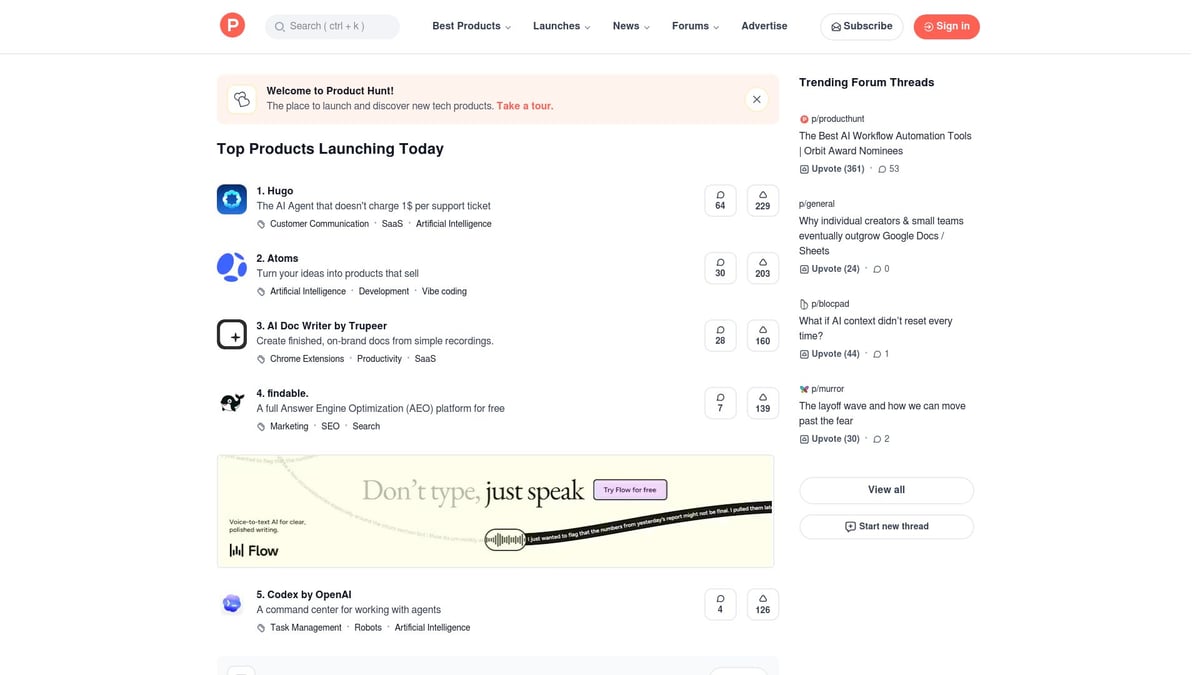Open the Hugo product icon
The height and width of the screenshot is (675, 1200).
tap(232, 199)
